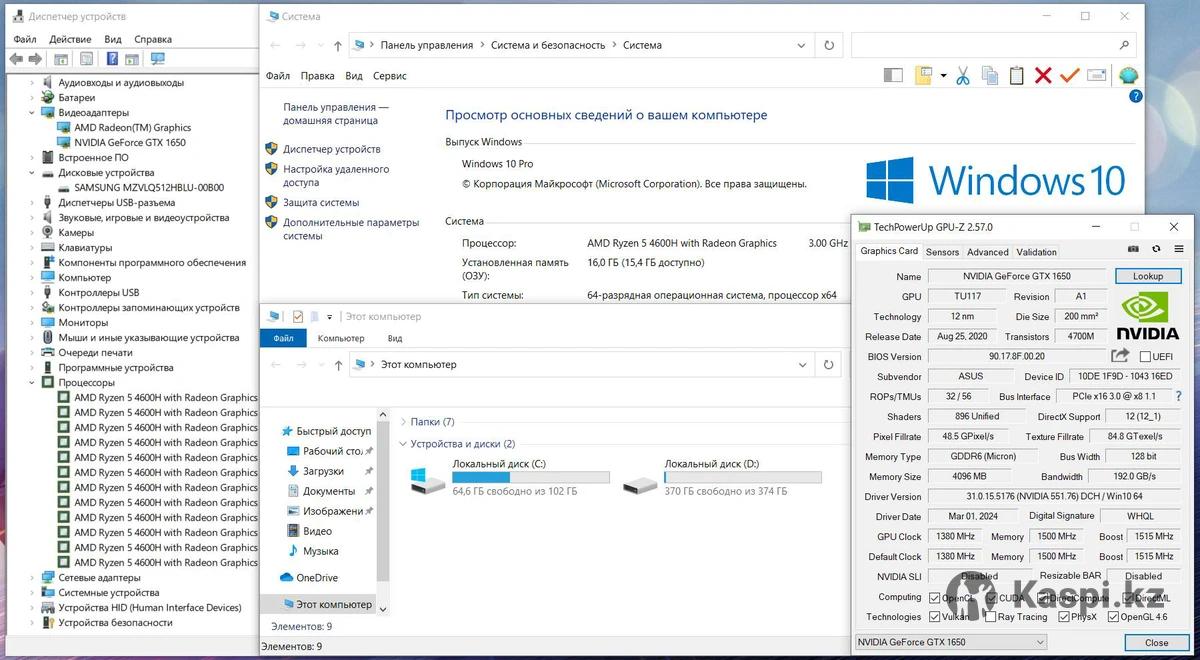Toggle the UEFI checkbox in GPU-Z
The height and width of the screenshot is (660, 1200).
1145,357
